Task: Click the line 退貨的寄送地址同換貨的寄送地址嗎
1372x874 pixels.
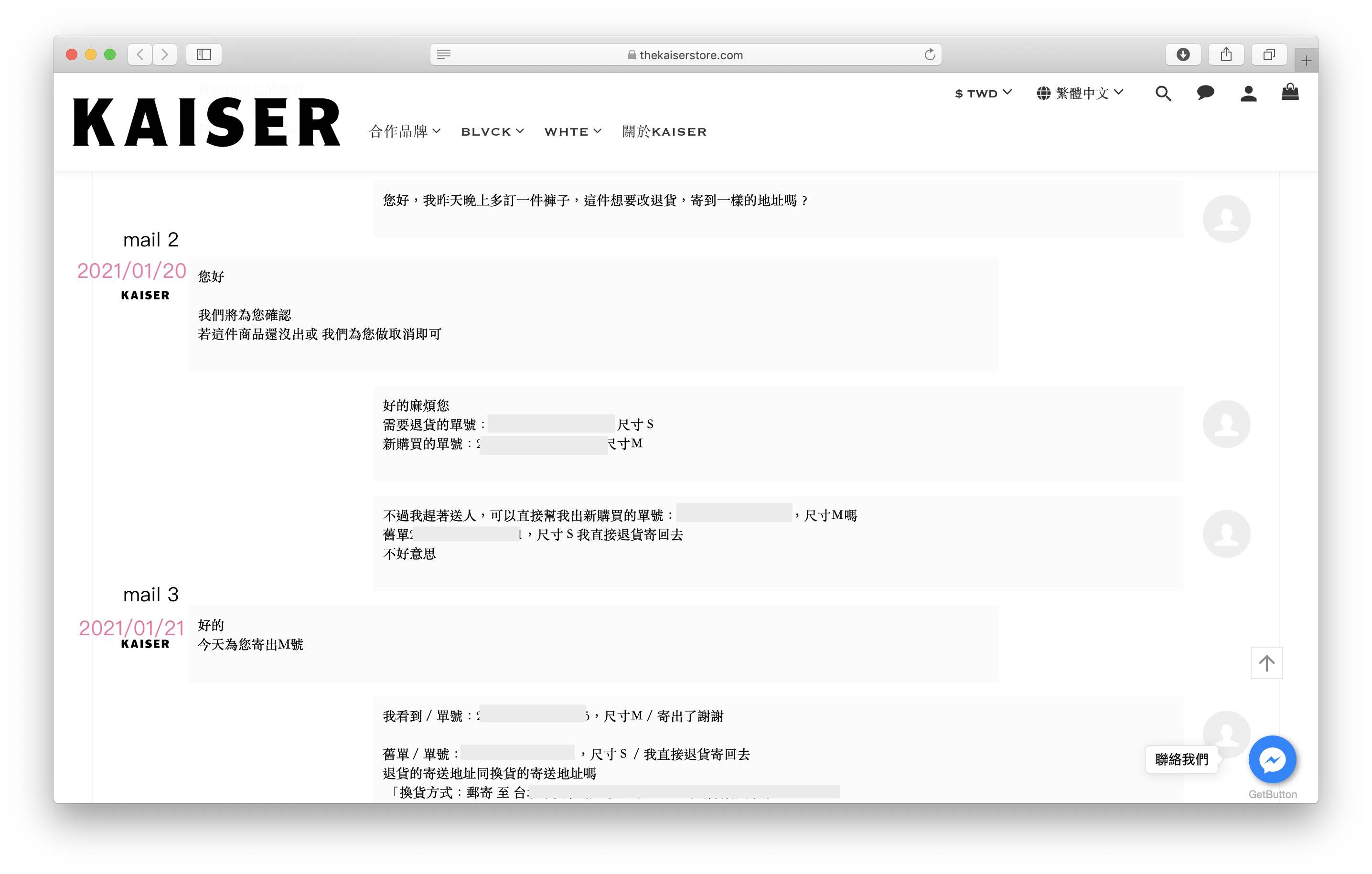Action: coord(490,773)
